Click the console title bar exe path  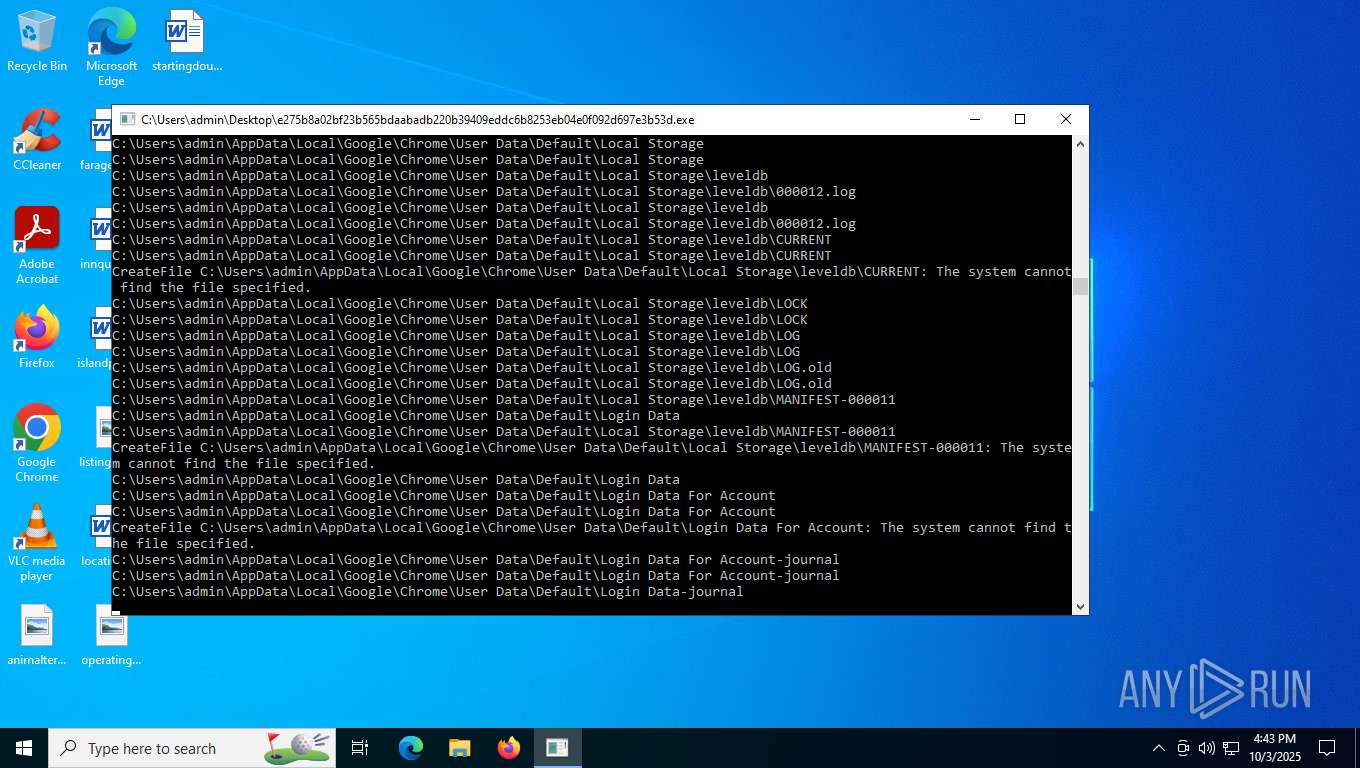[x=417, y=119]
